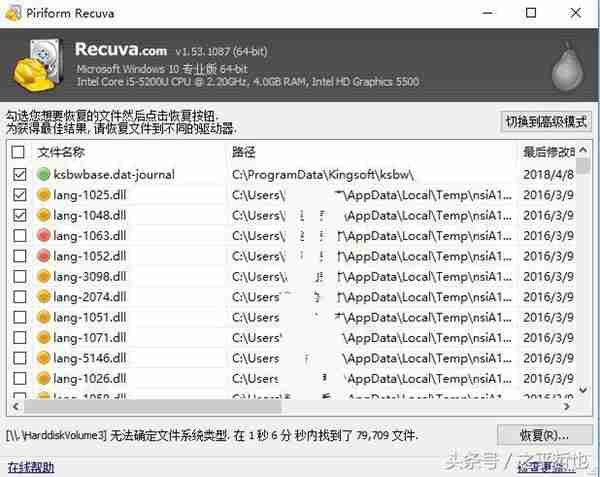
Task: Click the vertical scrollbar down arrow
Action: pyautogui.click(x=583, y=390)
